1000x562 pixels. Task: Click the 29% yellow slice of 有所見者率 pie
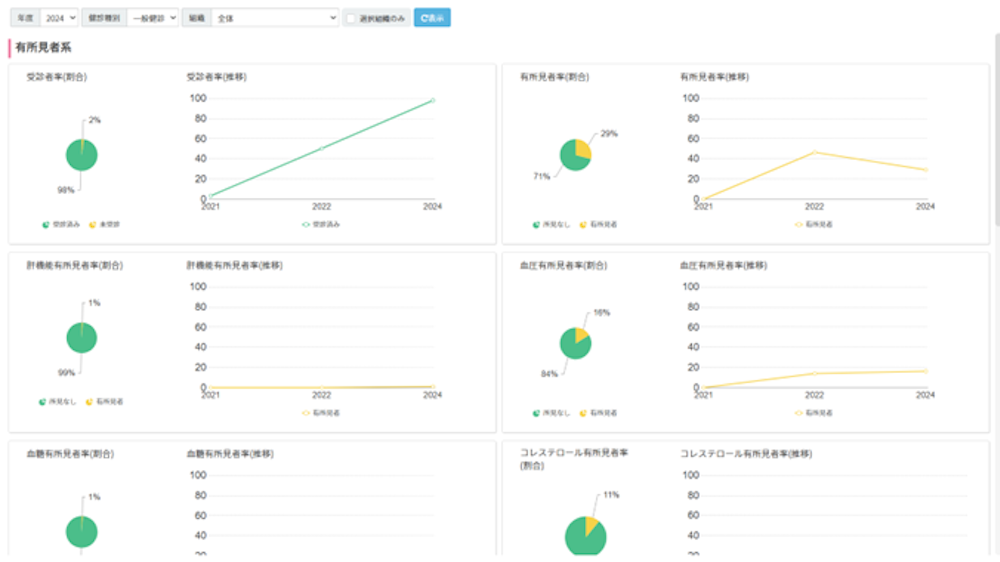[583, 149]
